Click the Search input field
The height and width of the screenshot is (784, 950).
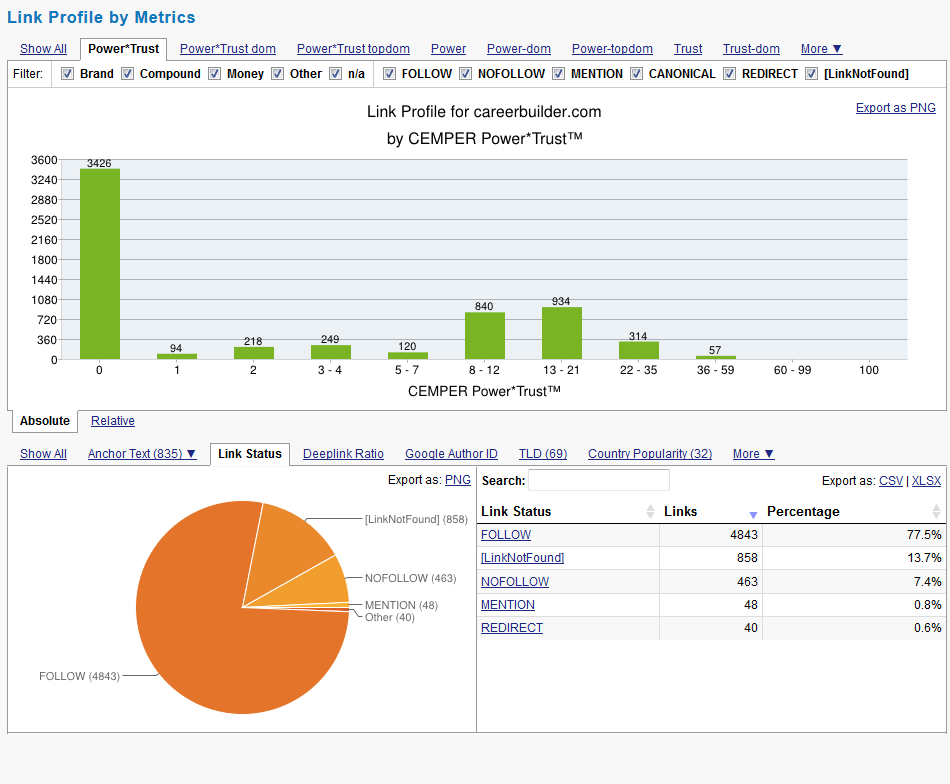click(x=599, y=480)
